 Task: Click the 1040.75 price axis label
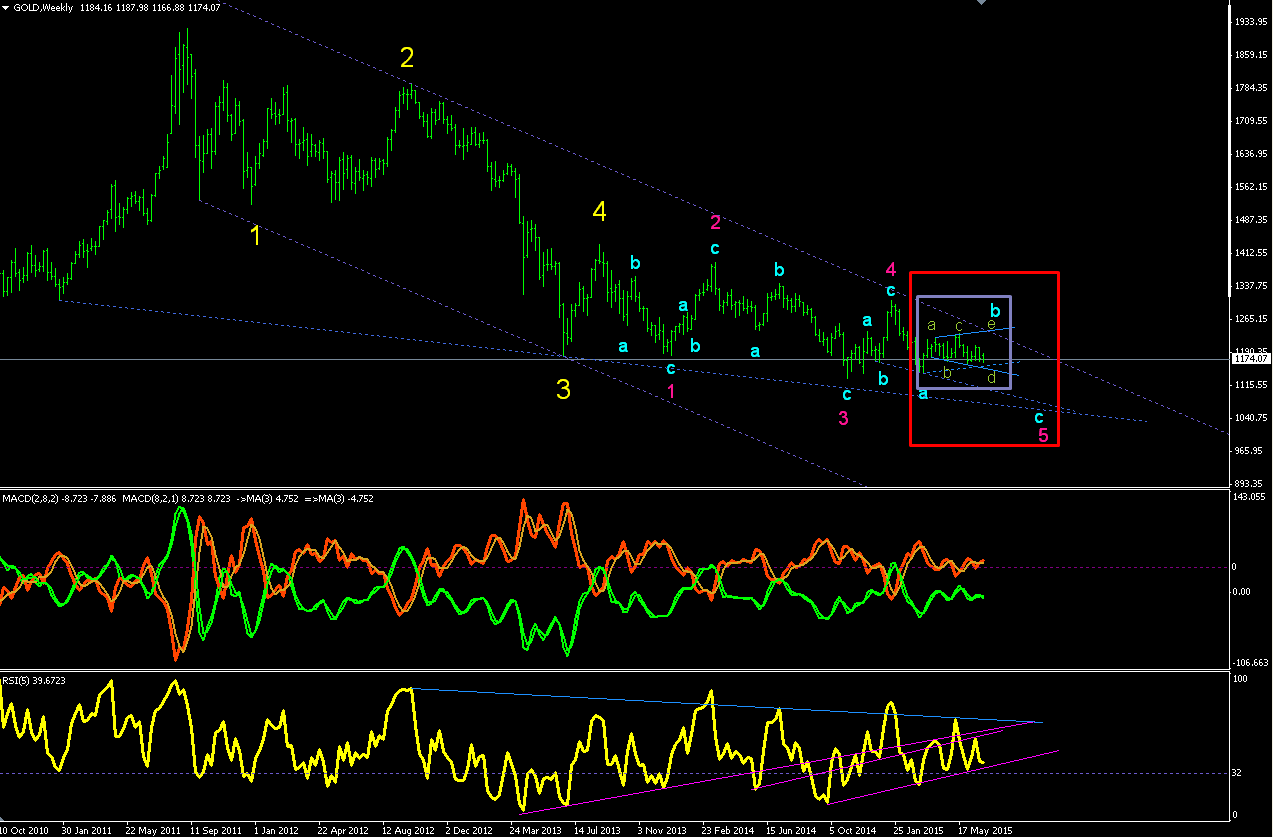(1249, 418)
